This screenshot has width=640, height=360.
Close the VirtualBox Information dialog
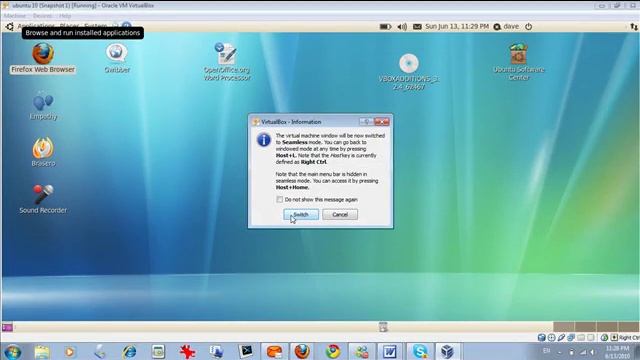(382, 122)
